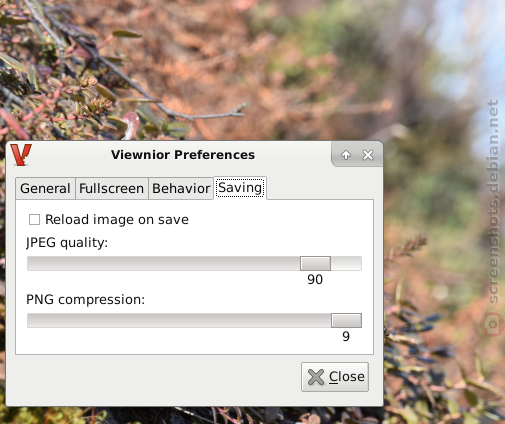
Task: Click the Viewnior Preferences title bar
Action: click(x=183, y=155)
